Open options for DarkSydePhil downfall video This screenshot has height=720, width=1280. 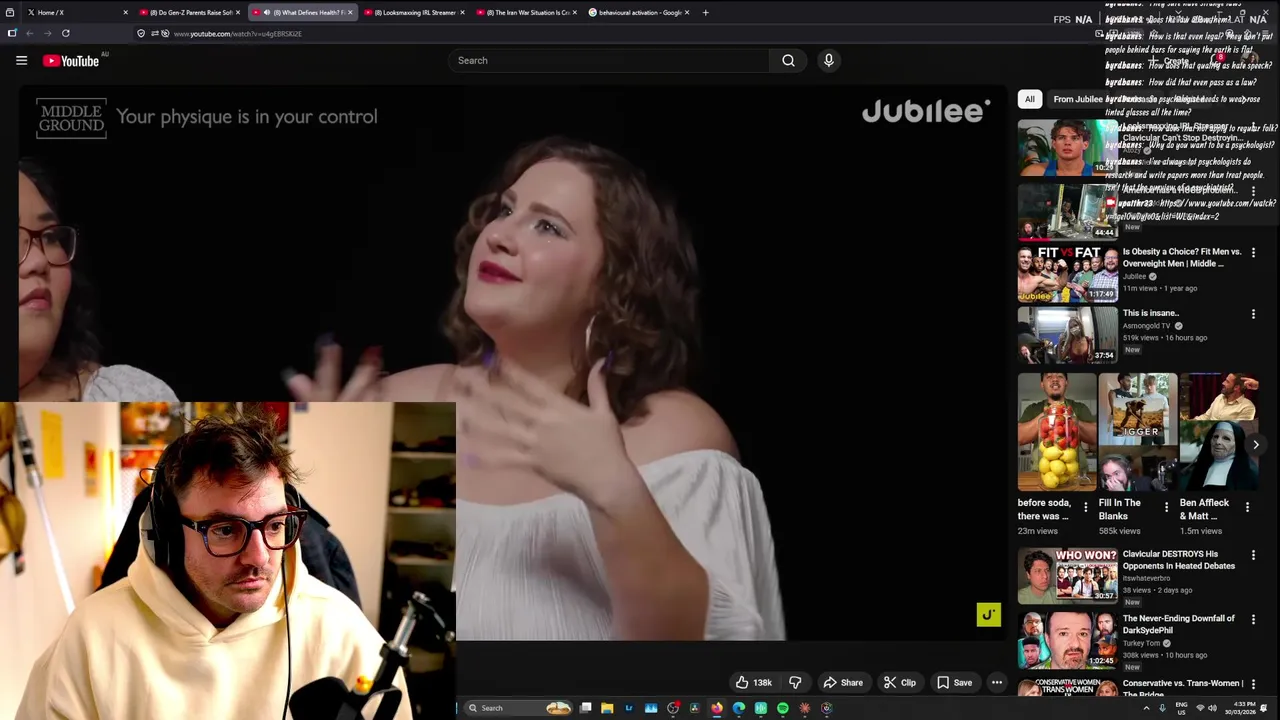tap(1253, 620)
